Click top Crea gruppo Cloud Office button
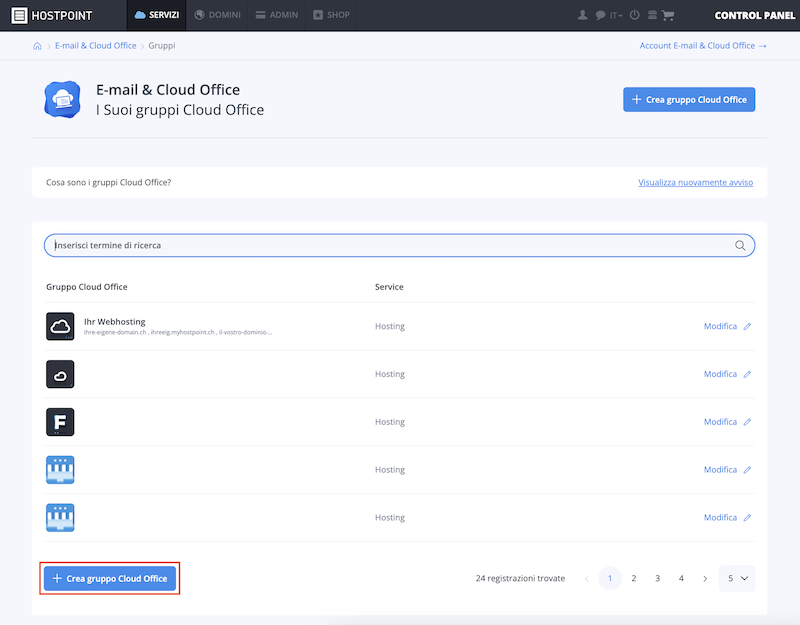The width and height of the screenshot is (800, 625). pyautogui.click(x=689, y=99)
